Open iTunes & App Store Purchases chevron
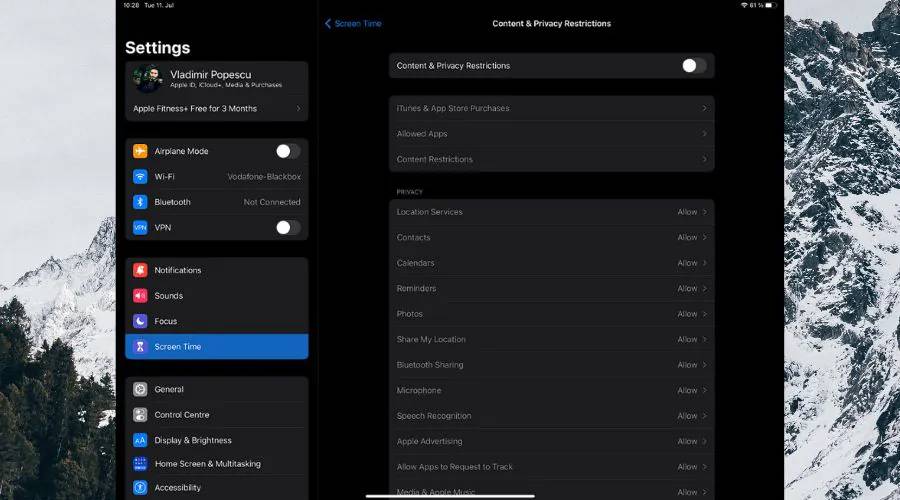The width and height of the screenshot is (900, 500). pos(704,108)
